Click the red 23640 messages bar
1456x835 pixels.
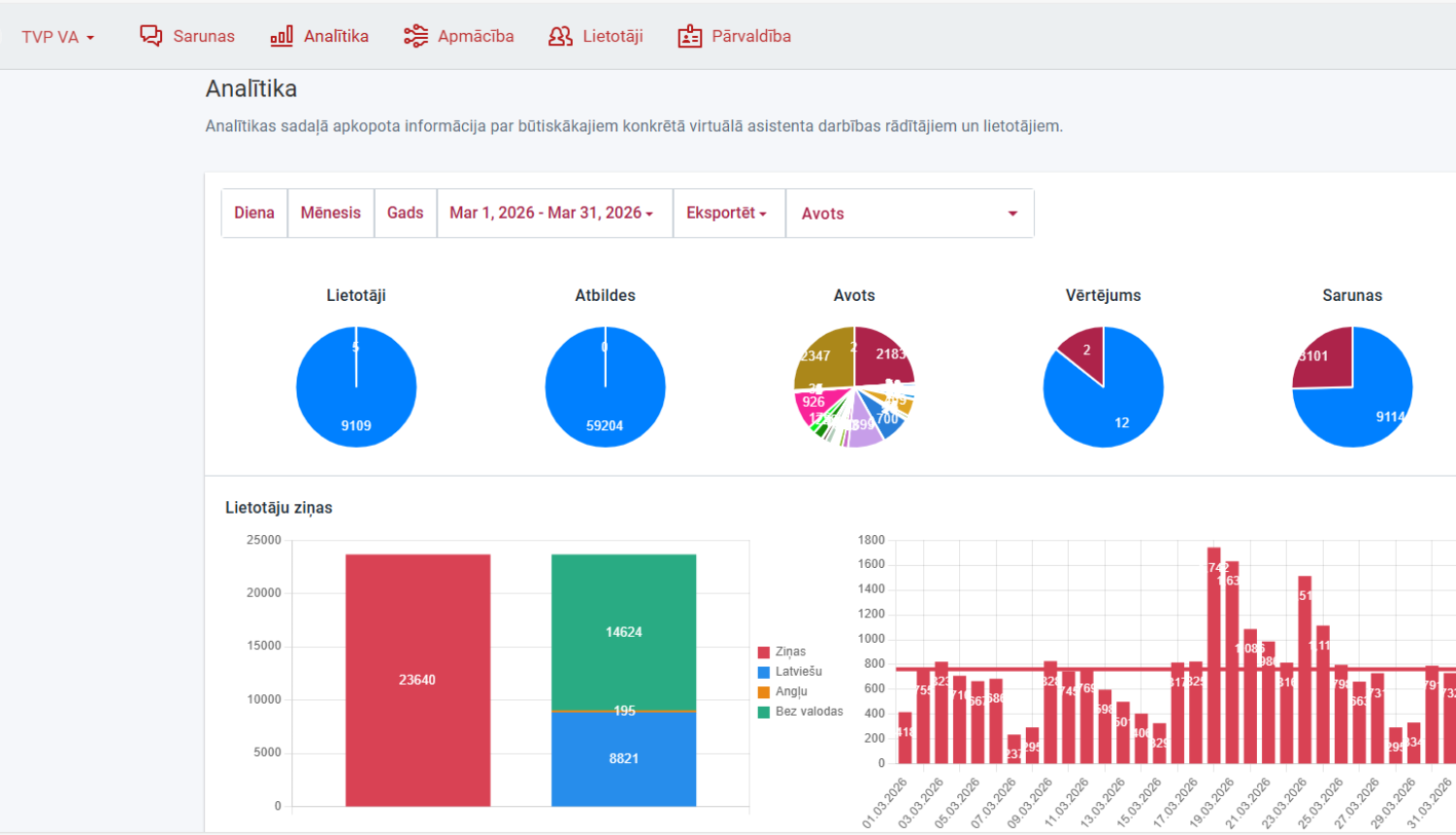[417, 680]
